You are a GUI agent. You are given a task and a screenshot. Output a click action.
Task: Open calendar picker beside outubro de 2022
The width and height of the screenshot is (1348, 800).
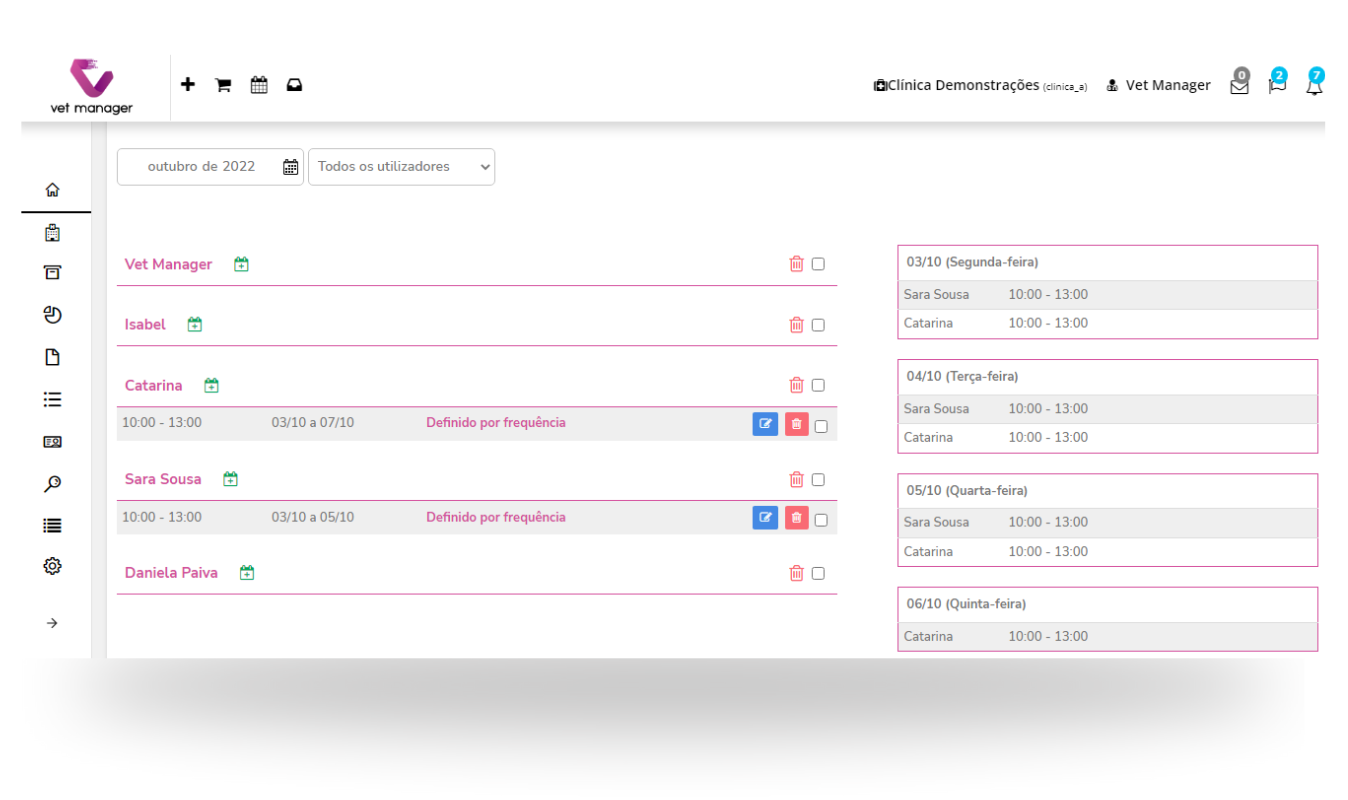(x=290, y=167)
